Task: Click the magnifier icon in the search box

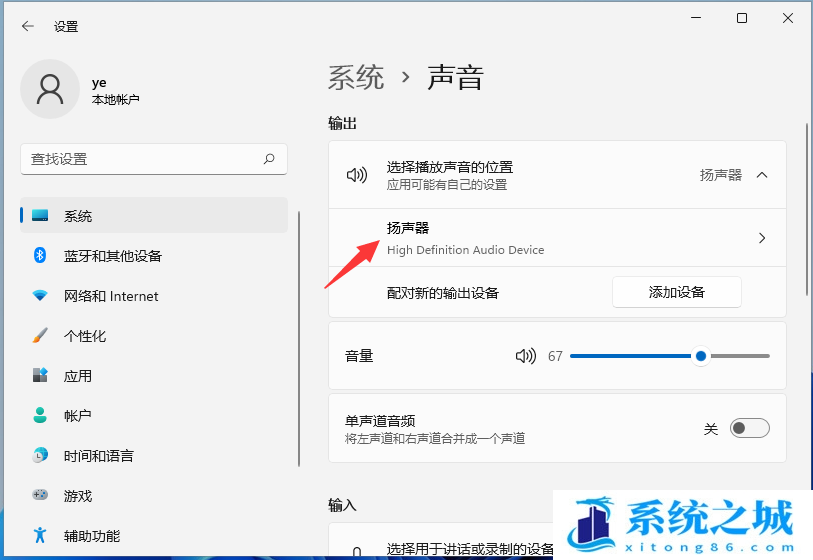Action: click(x=269, y=159)
